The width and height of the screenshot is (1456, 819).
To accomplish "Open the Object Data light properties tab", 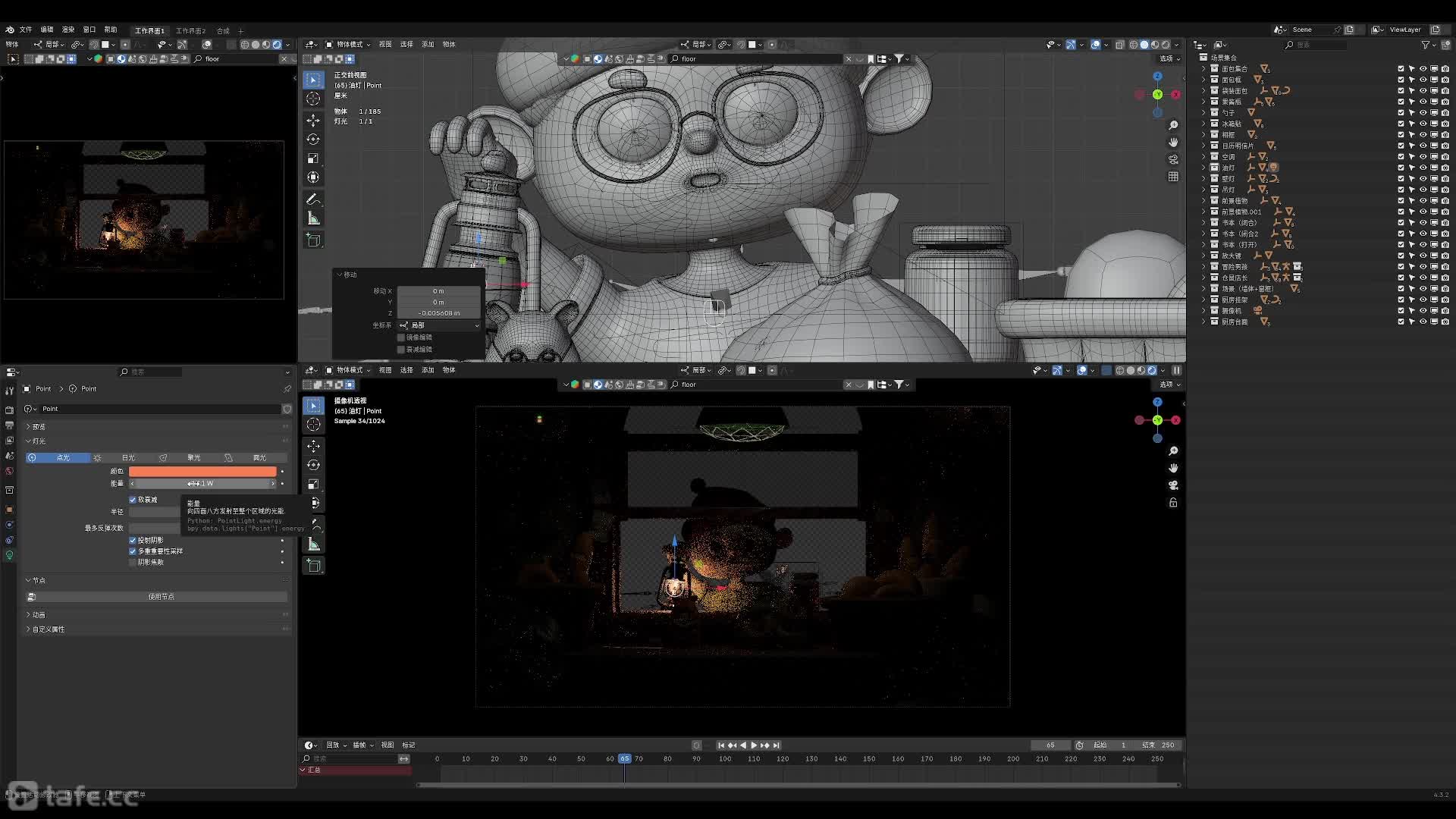I will click(9, 555).
